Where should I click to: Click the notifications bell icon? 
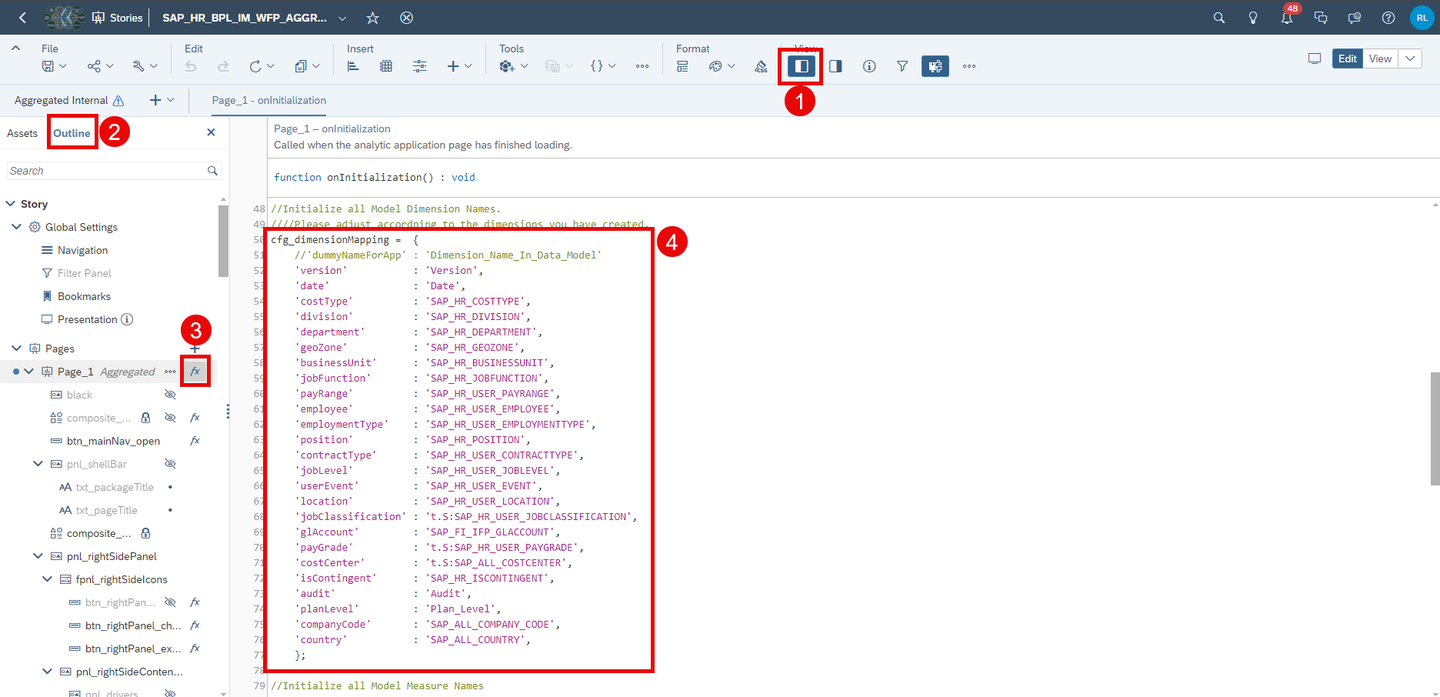[1287, 17]
